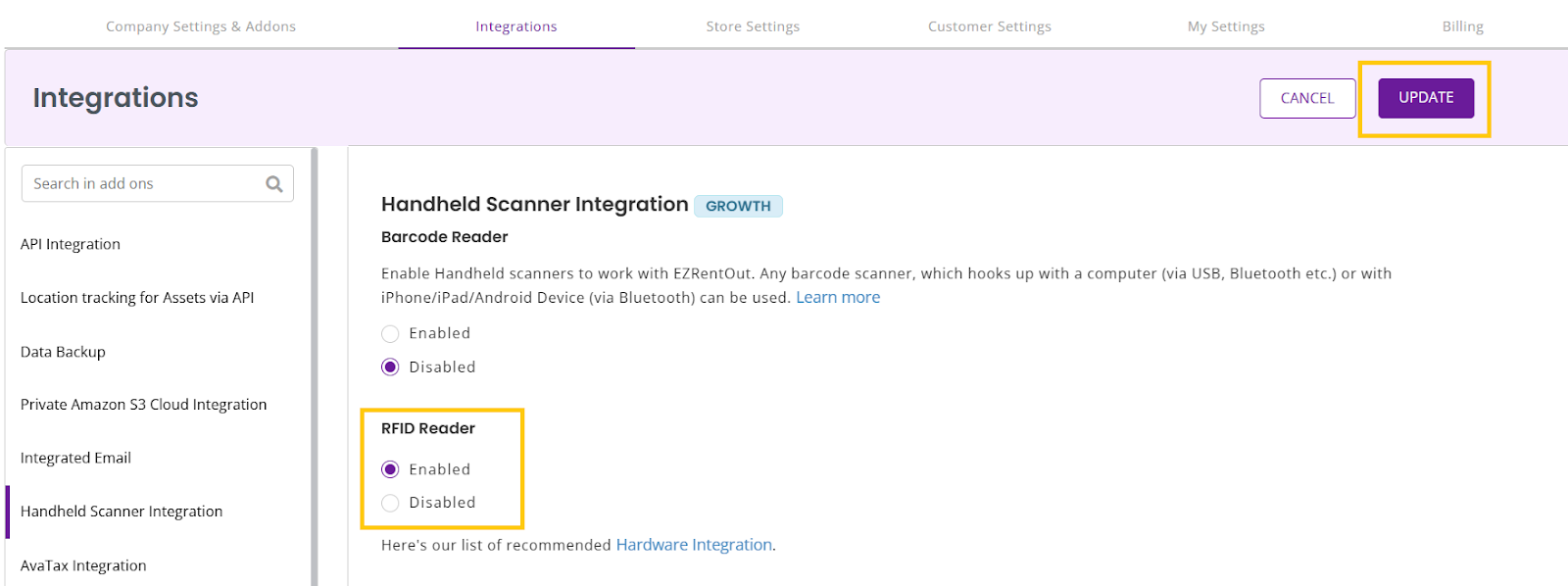Open the Billing tab
The width and height of the screenshot is (1568, 586).
pos(1462,26)
